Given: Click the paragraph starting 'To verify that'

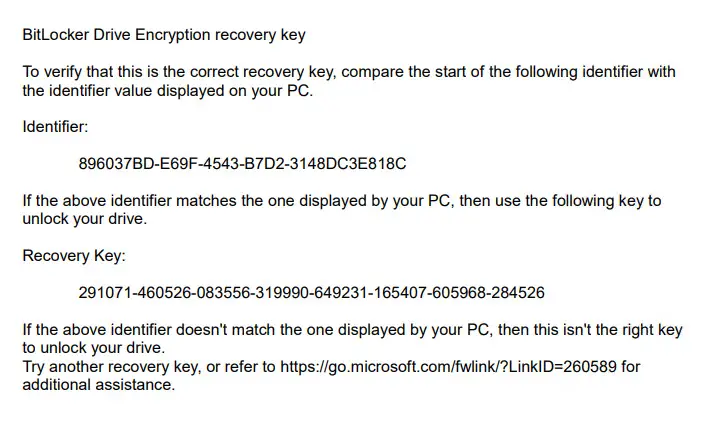Looking at the screenshot, I should coord(349,81).
